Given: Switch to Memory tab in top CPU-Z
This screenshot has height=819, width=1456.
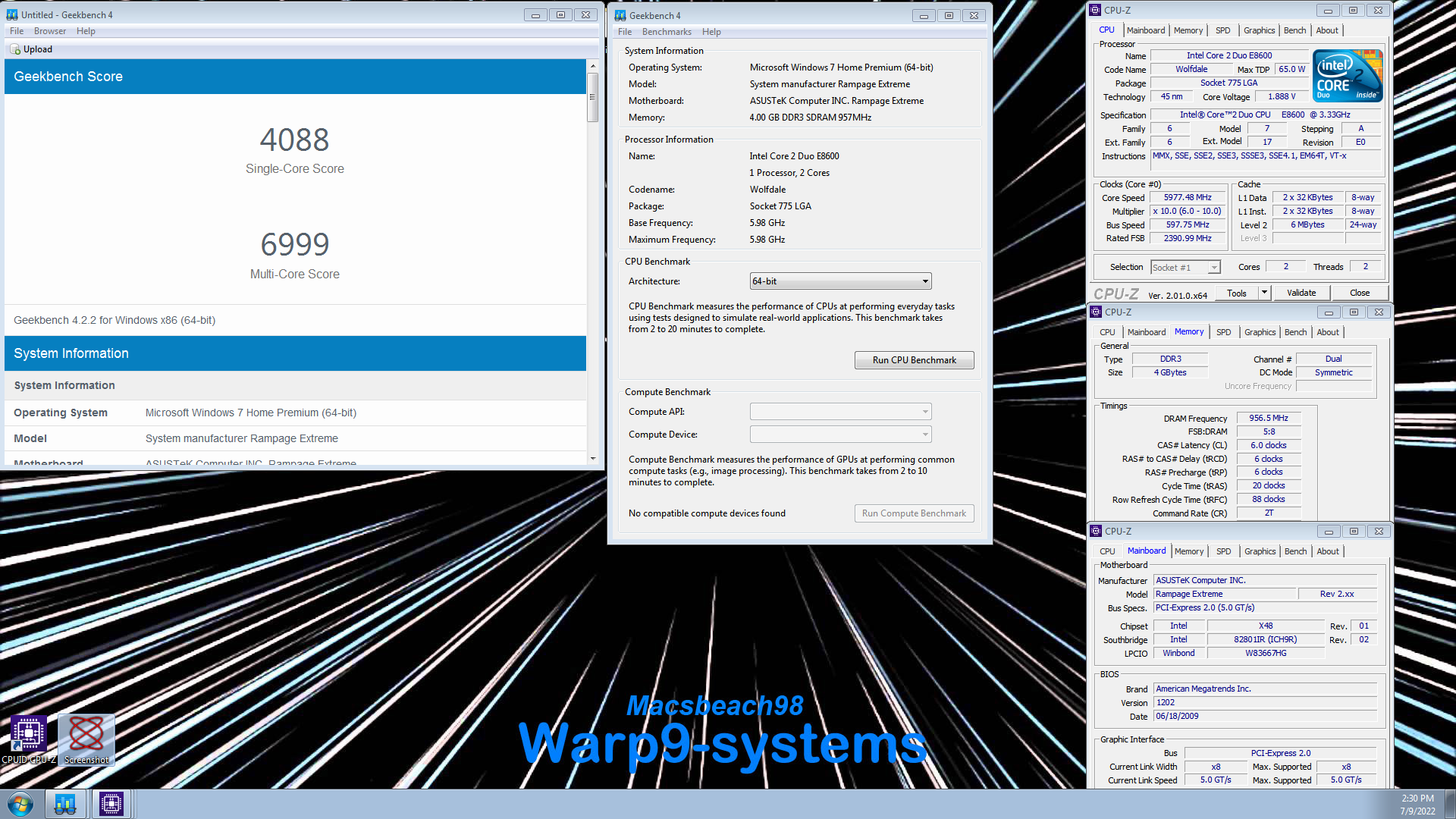Looking at the screenshot, I should pyautogui.click(x=1188, y=30).
